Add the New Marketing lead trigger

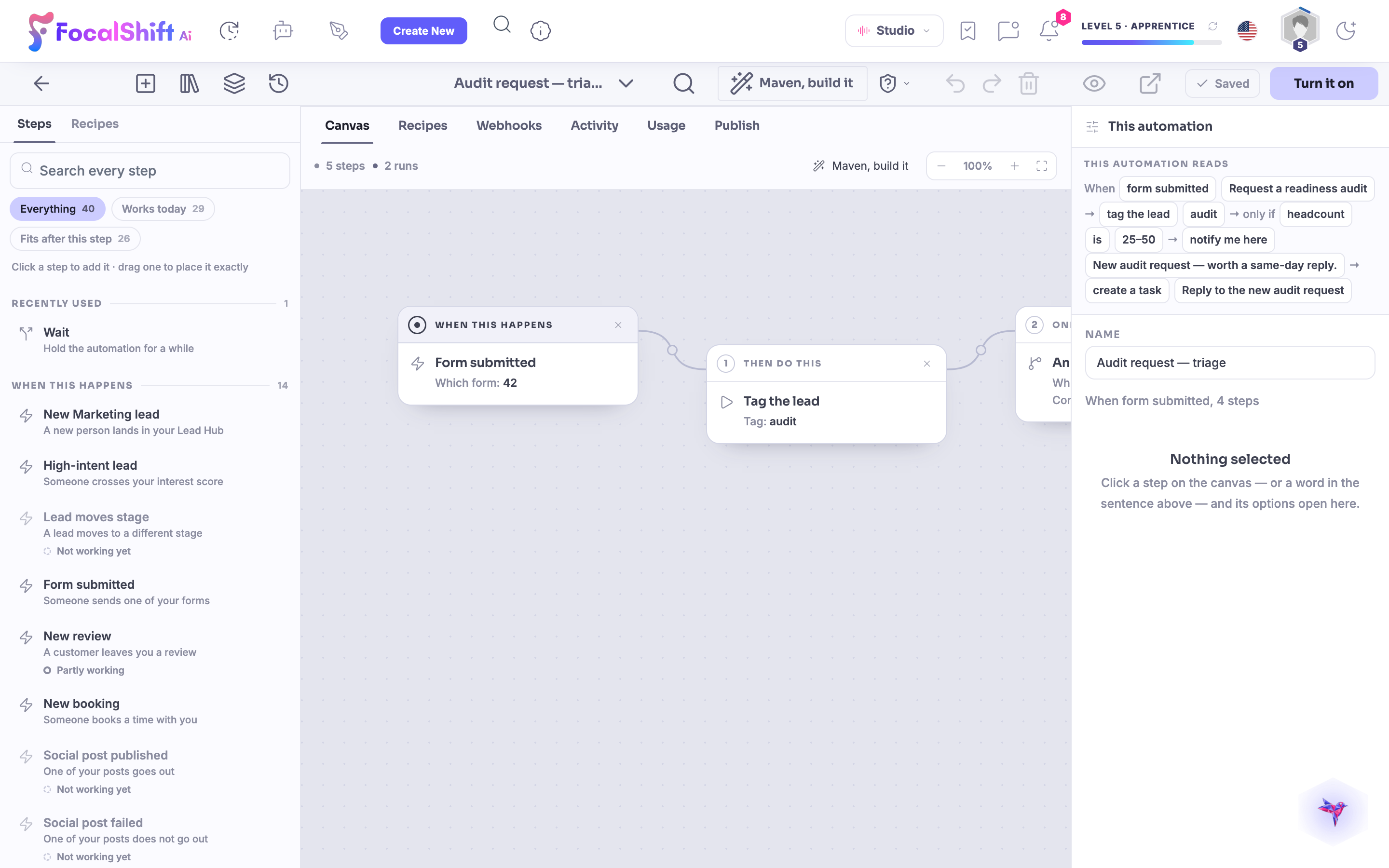click(150, 422)
